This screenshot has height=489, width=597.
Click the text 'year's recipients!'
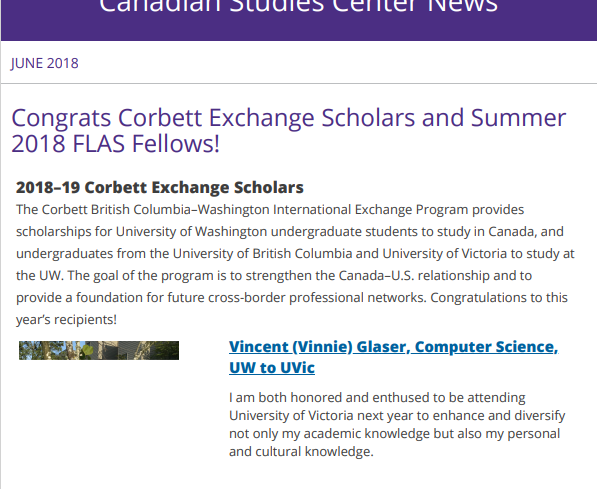(x=66, y=320)
